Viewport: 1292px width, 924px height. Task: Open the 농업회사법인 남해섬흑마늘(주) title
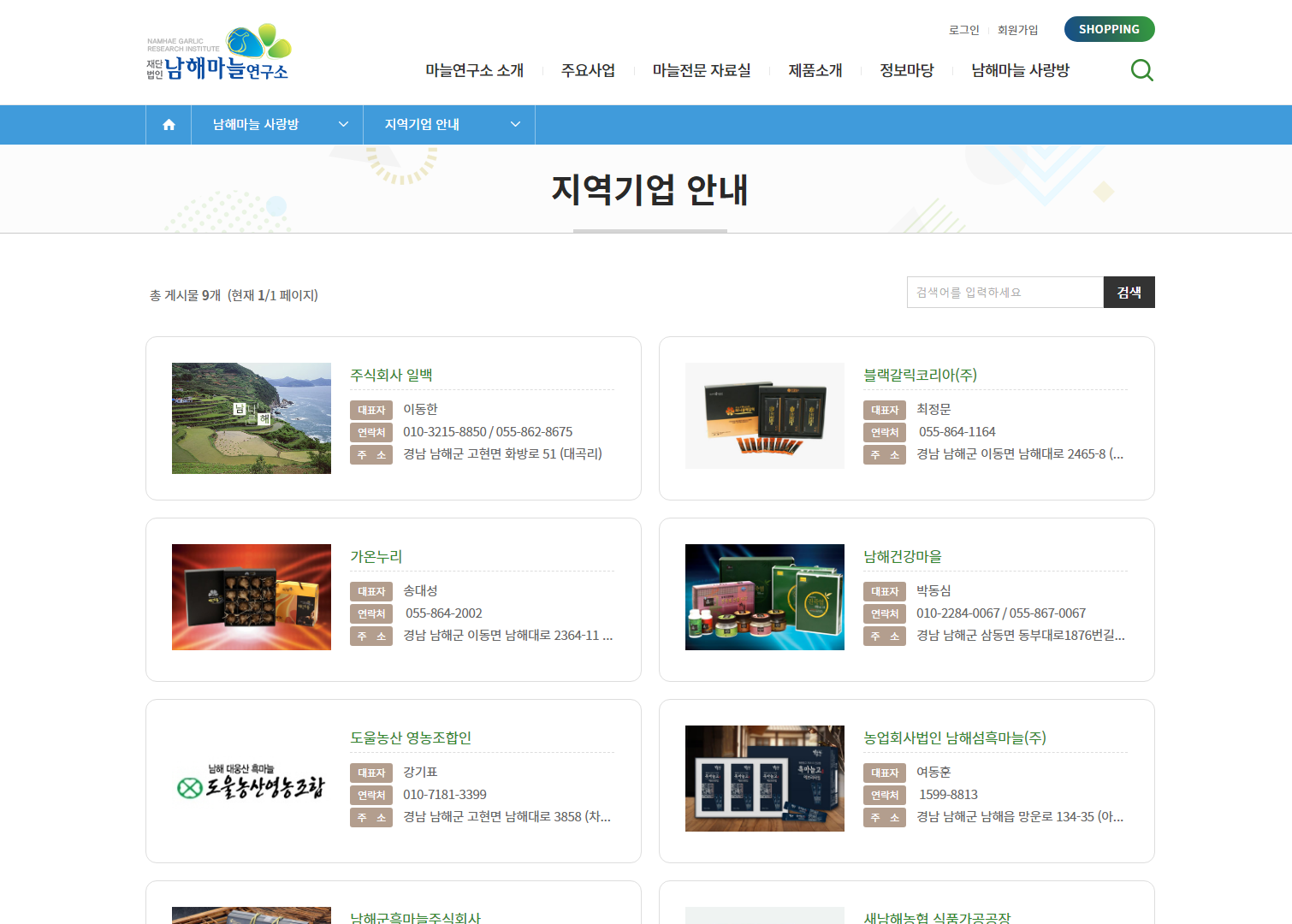pyautogui.click(x=955, y=737)
